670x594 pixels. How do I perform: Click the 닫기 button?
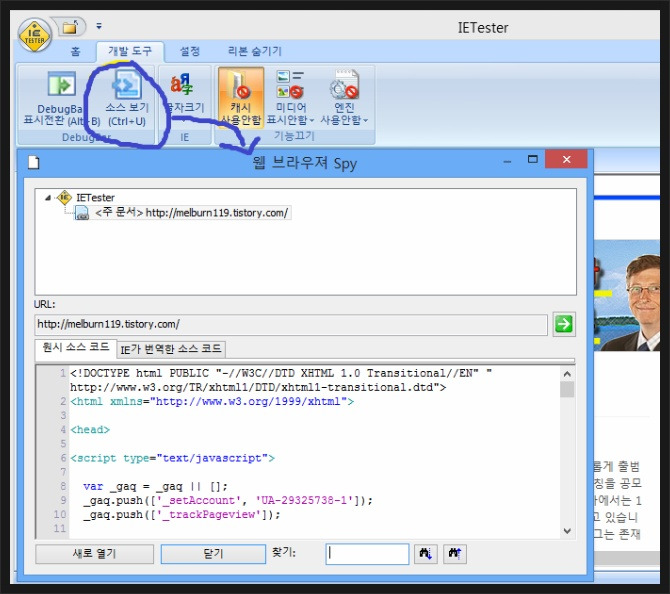point(213,554)
